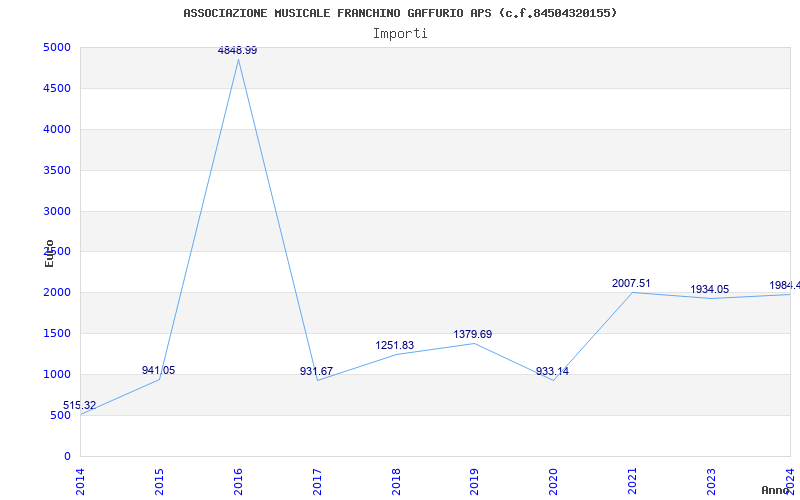Click the Importi subtitle
Screen dimensions: 800x500
pos(400,34)
